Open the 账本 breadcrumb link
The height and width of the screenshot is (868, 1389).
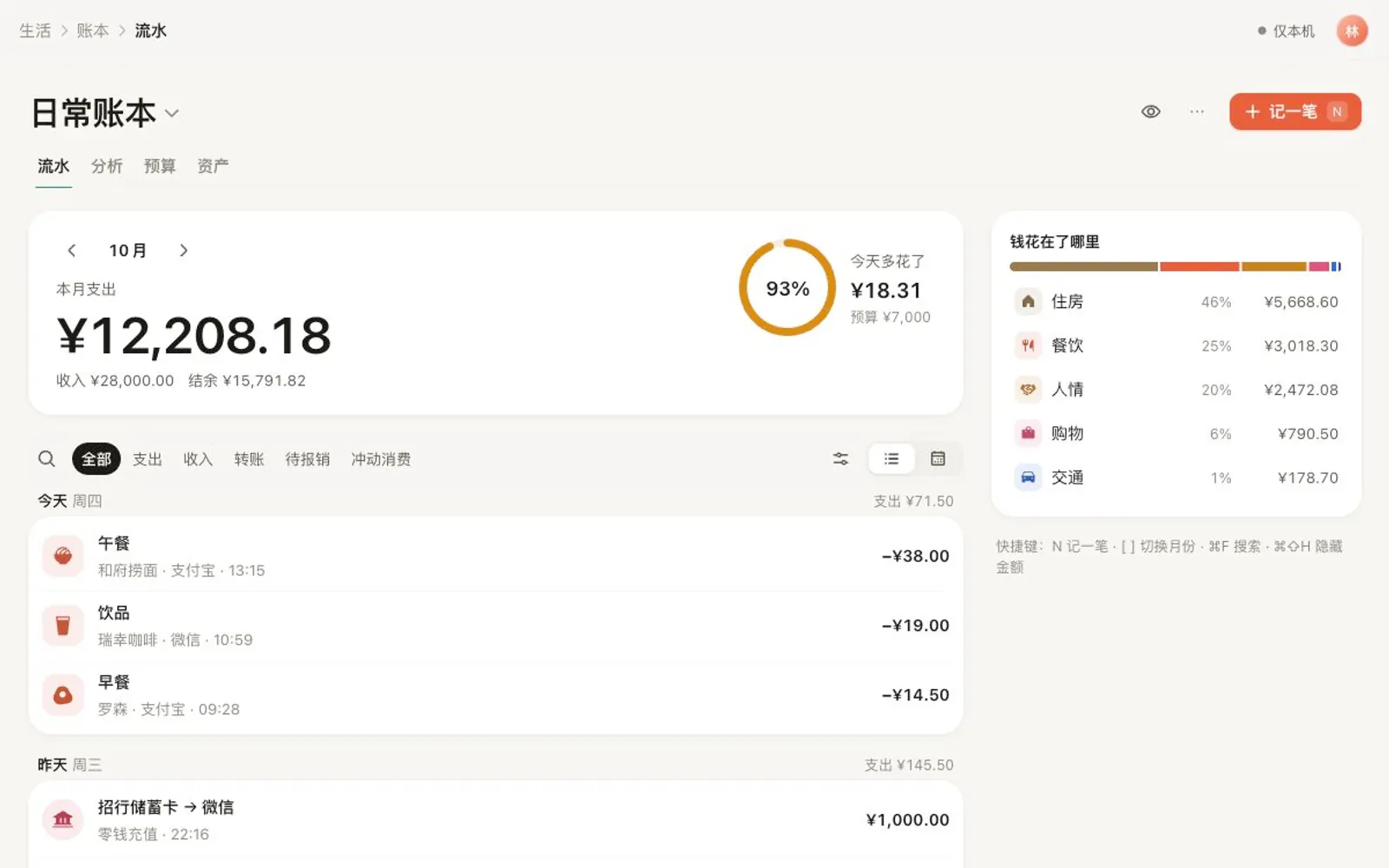point(93,31)
